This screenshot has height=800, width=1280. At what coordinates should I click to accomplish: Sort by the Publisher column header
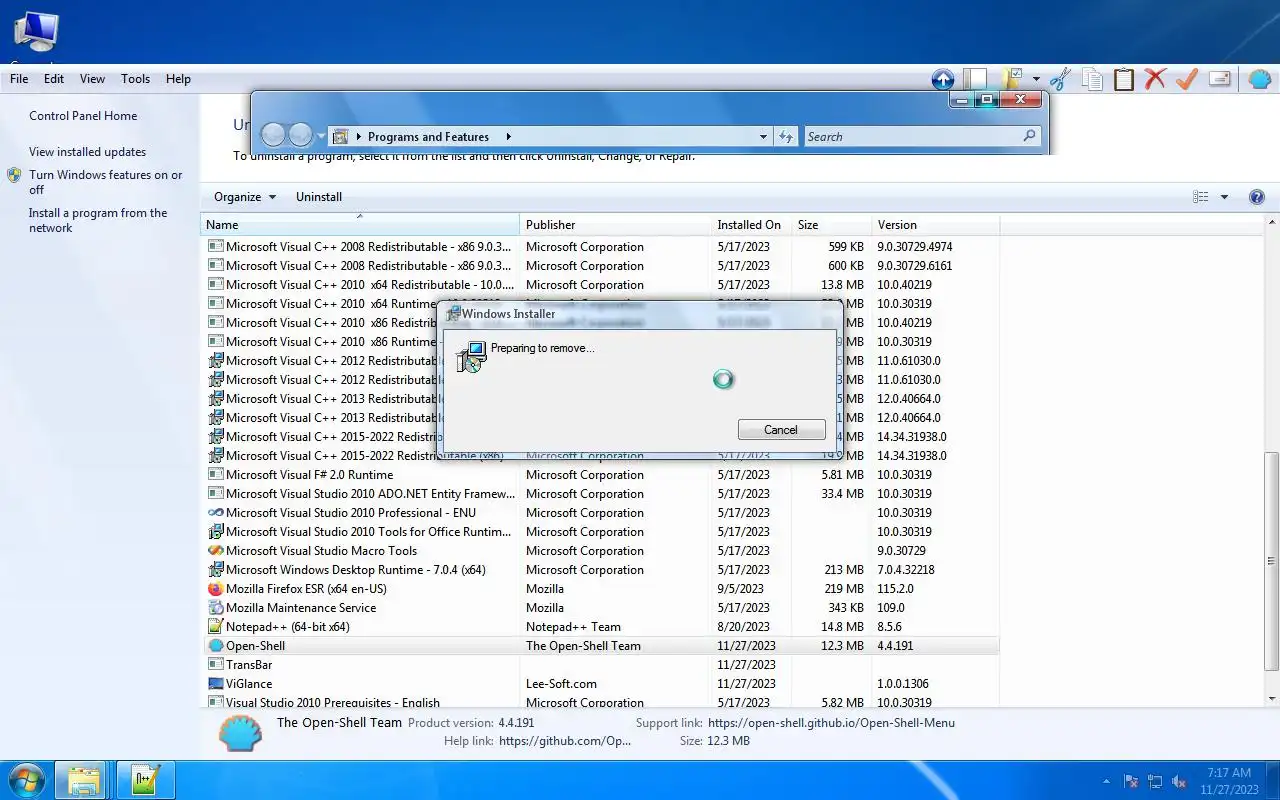click(615, 225)
